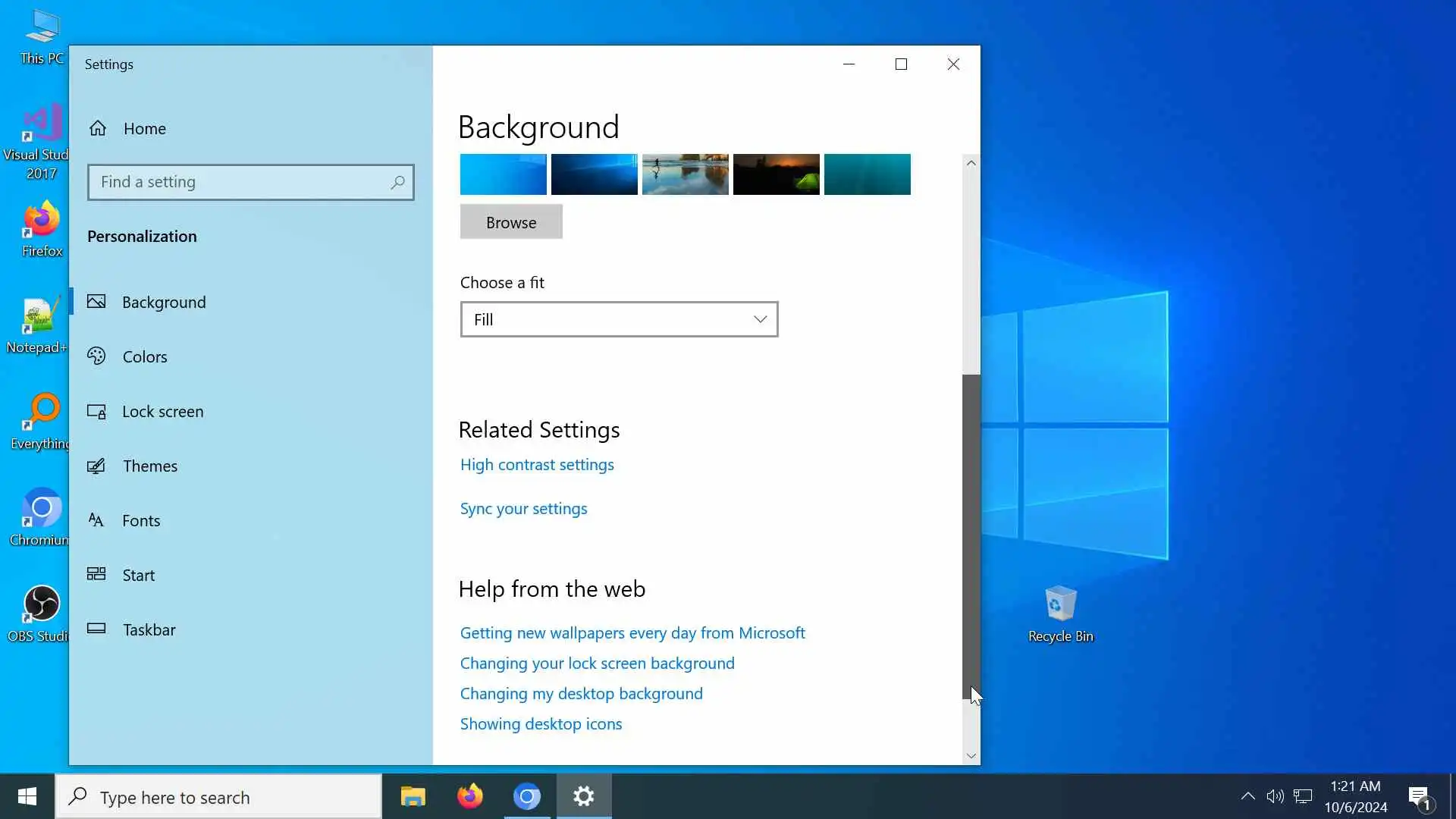
Task: Select the beach sunset wallpaper thumbnail
Action: click(685, 174)
